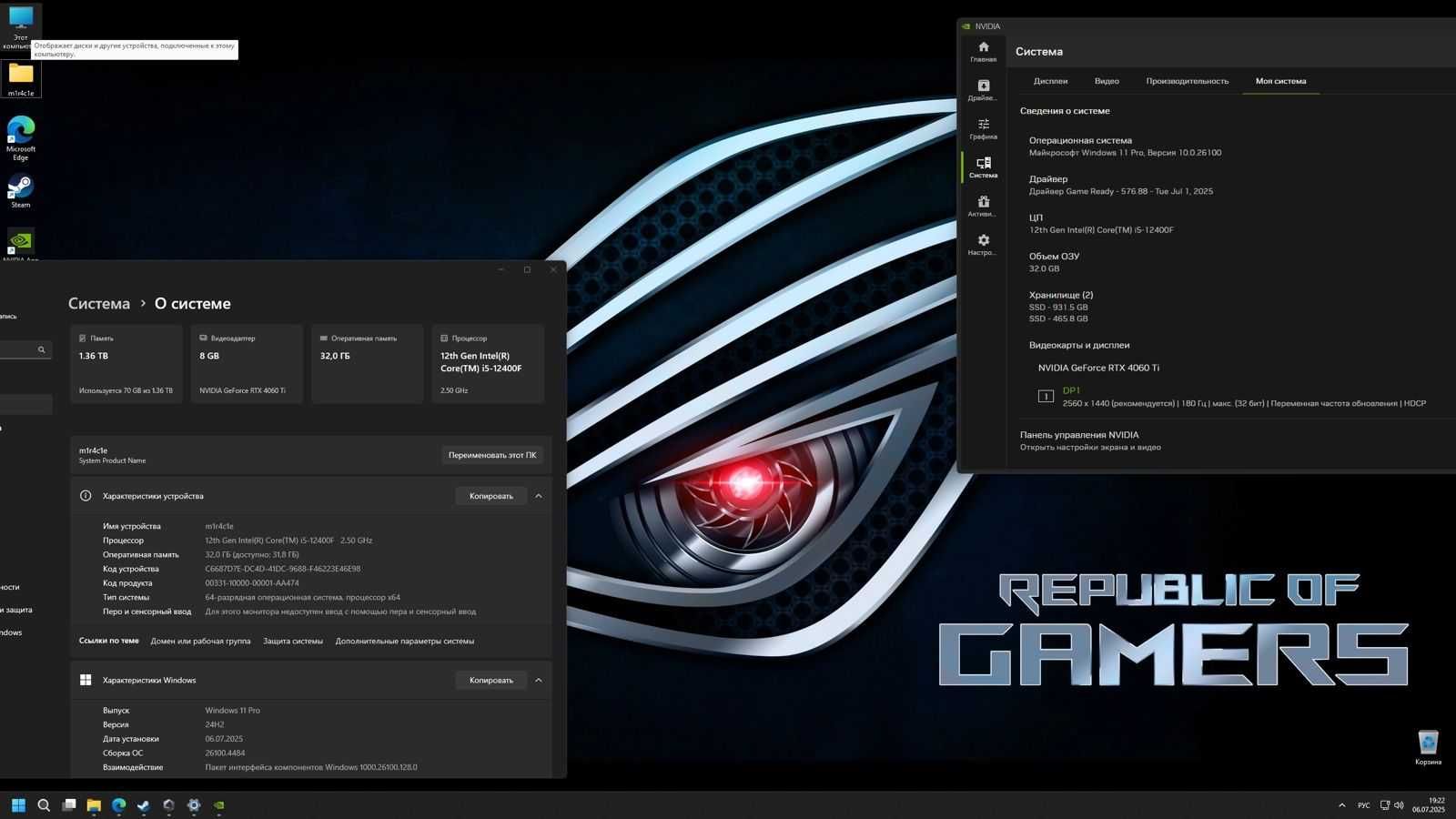The width and height of the screenshot is (1456, 819).
Task: Collapse the Характеристики устройства section
Action: [x=539, y=496]
